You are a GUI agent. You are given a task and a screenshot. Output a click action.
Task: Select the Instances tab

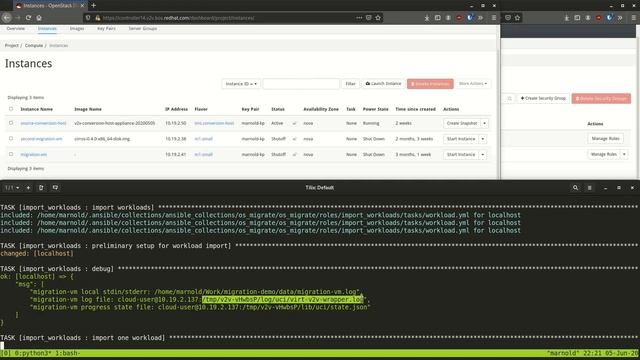coord(47,29)
